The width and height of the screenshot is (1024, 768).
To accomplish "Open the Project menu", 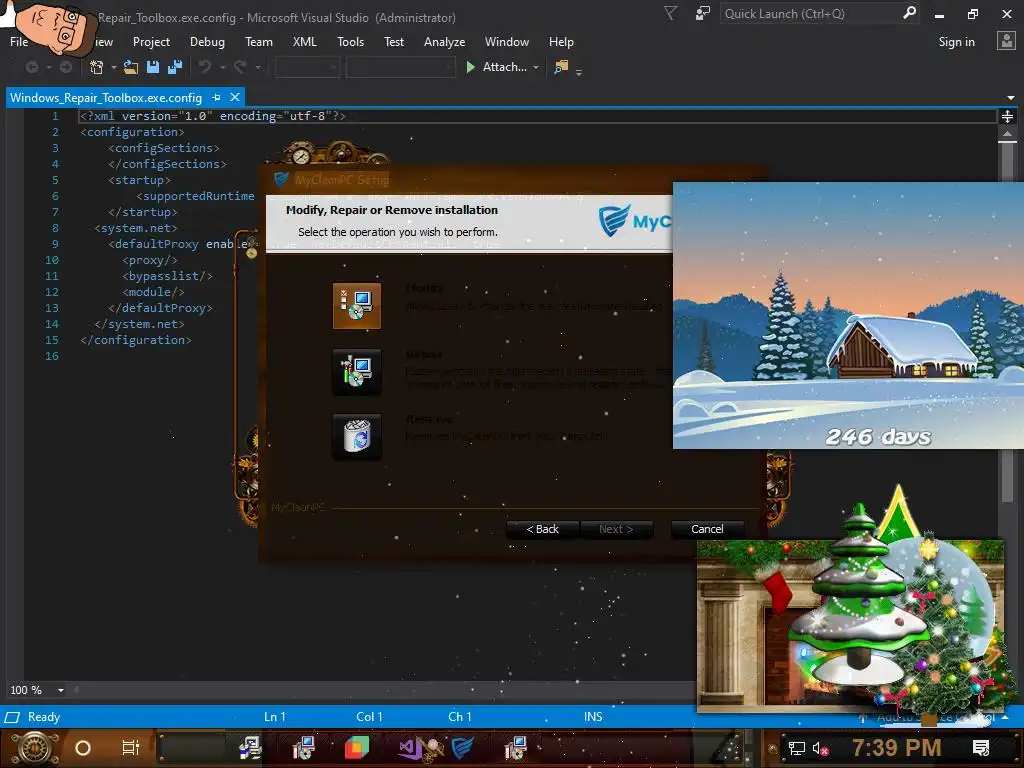I will coord(151,42).
